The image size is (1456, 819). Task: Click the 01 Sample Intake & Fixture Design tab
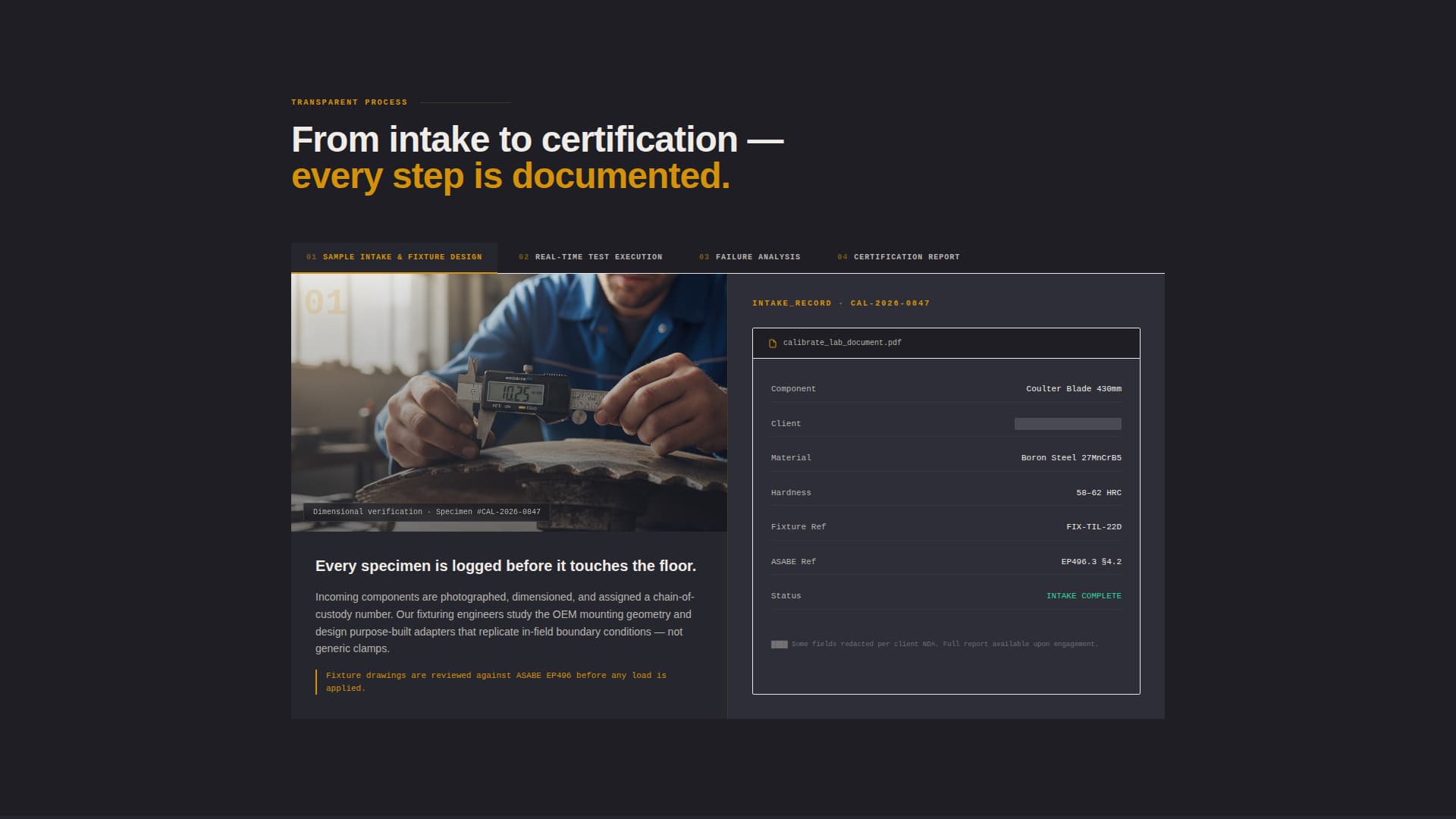tap(394, 256)
